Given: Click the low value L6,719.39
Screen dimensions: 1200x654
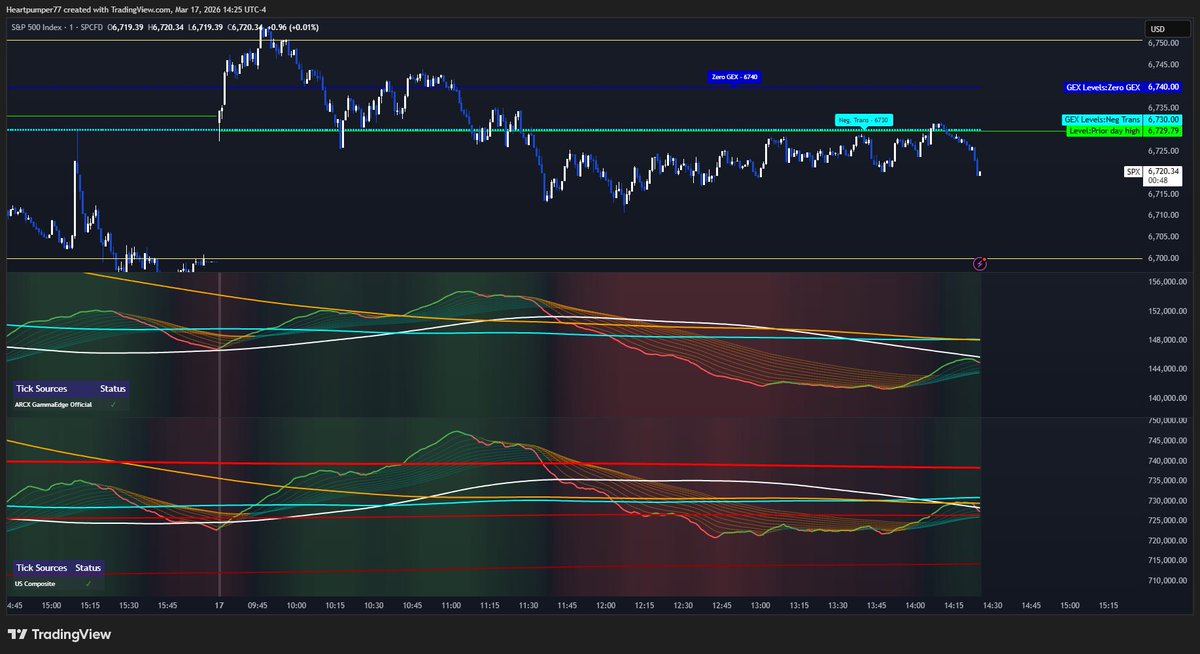Looking at the screenshot, I should [x=206, y=27].
